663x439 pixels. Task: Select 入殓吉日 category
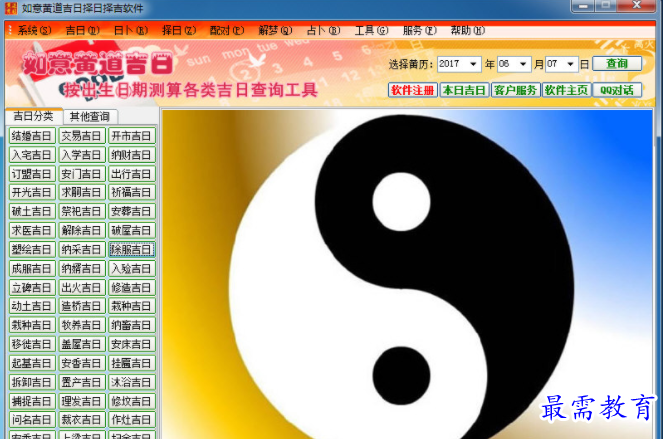coord(132,269)
